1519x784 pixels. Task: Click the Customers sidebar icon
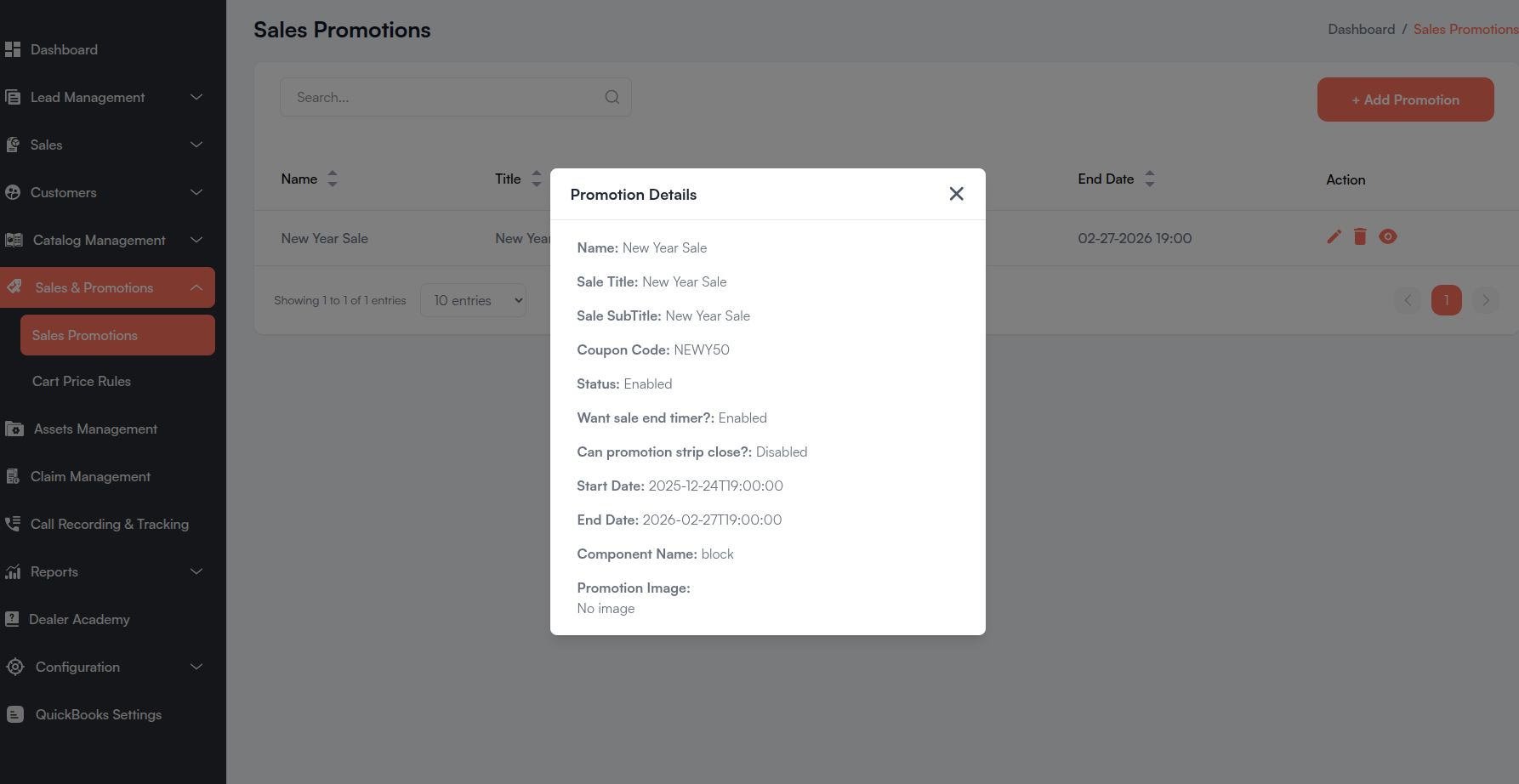13,192
